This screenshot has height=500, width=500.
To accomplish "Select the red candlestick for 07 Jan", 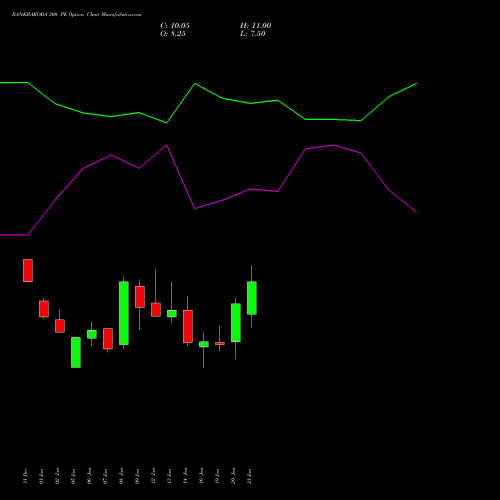I will click(x=108, y=339).
